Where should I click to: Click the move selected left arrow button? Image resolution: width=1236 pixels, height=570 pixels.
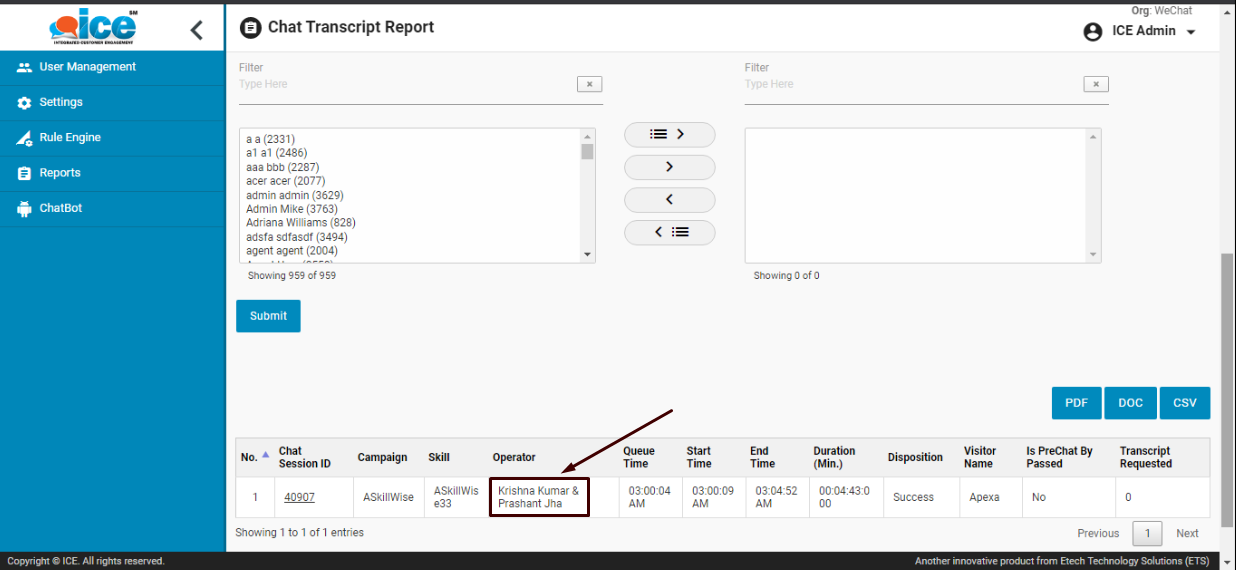tap(669, 200)
